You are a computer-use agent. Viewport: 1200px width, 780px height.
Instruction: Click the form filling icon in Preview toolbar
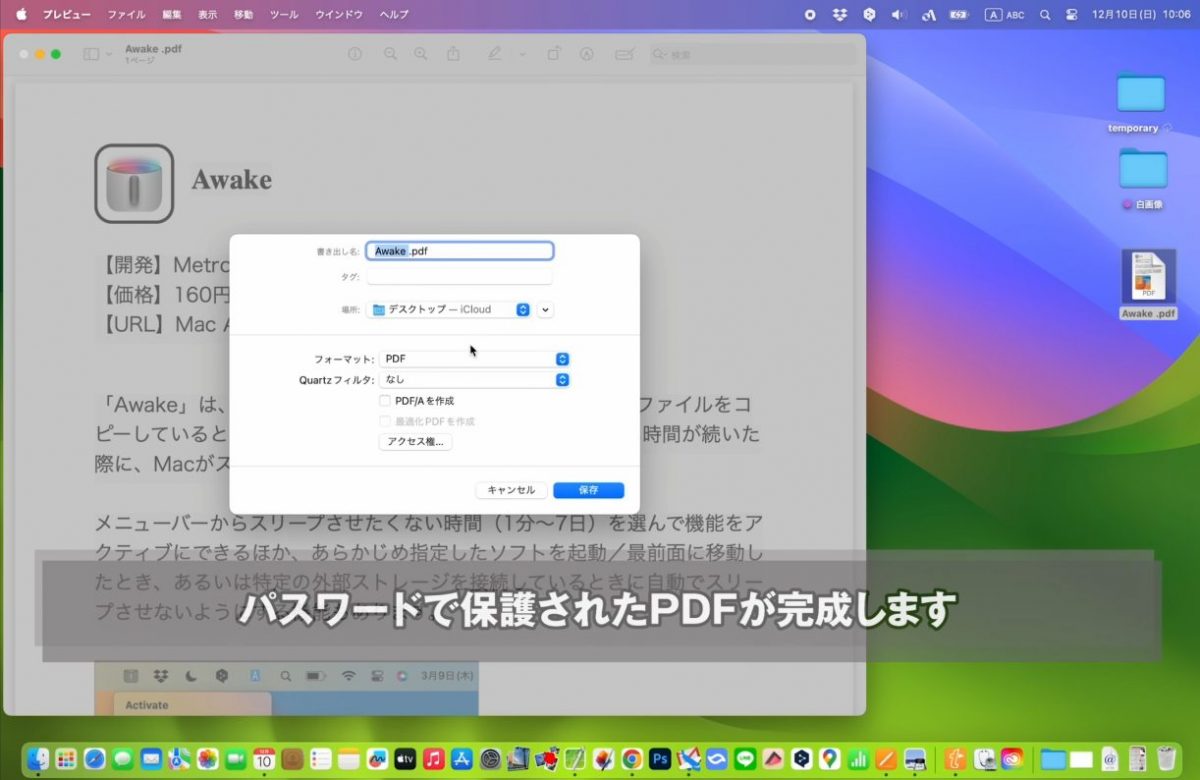click(625, 54)
